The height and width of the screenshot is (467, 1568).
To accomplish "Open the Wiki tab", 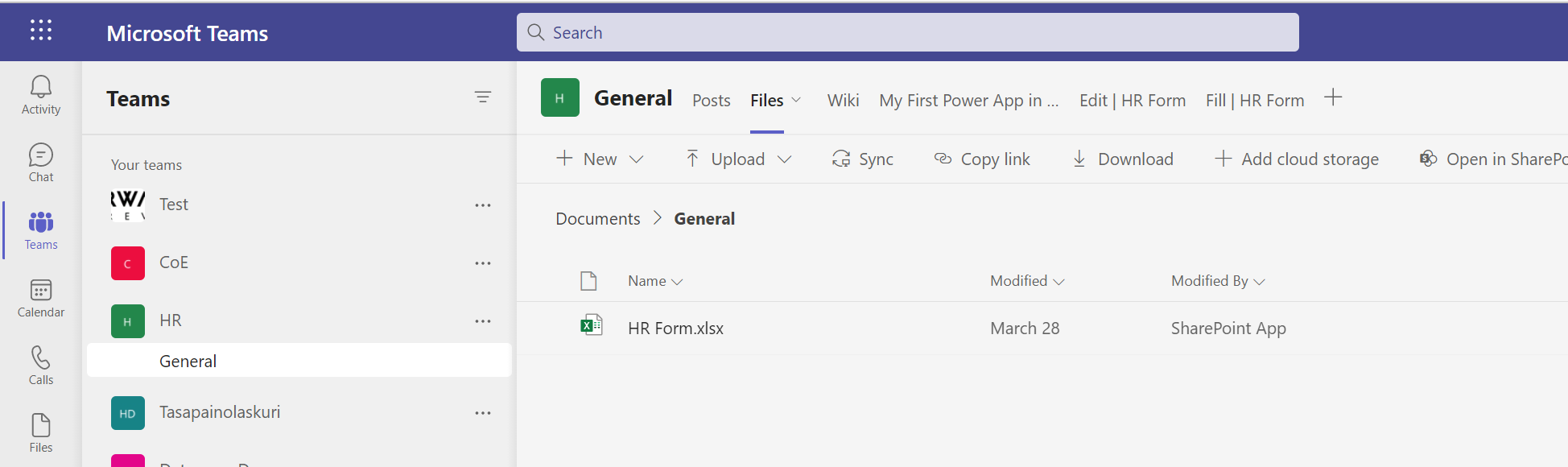I will 843,101.
